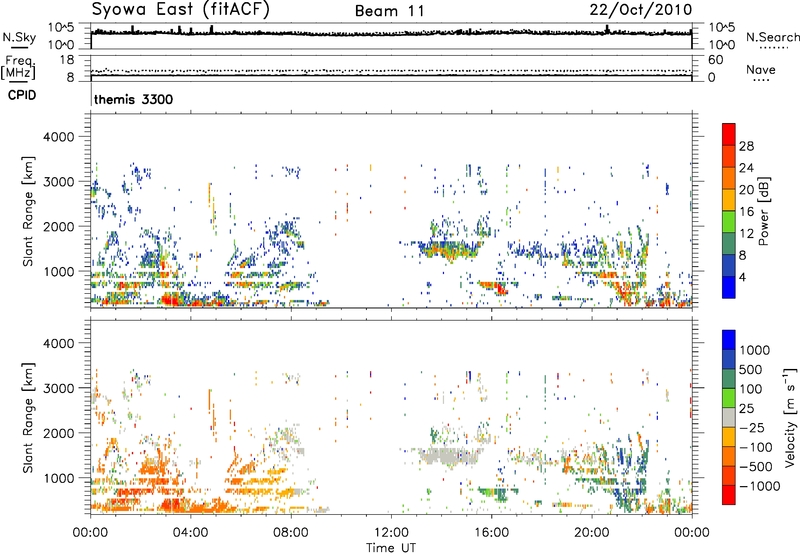Click the 'Time UT' axis title
This screenshot has width=800, height=554.
click(391, 547)
